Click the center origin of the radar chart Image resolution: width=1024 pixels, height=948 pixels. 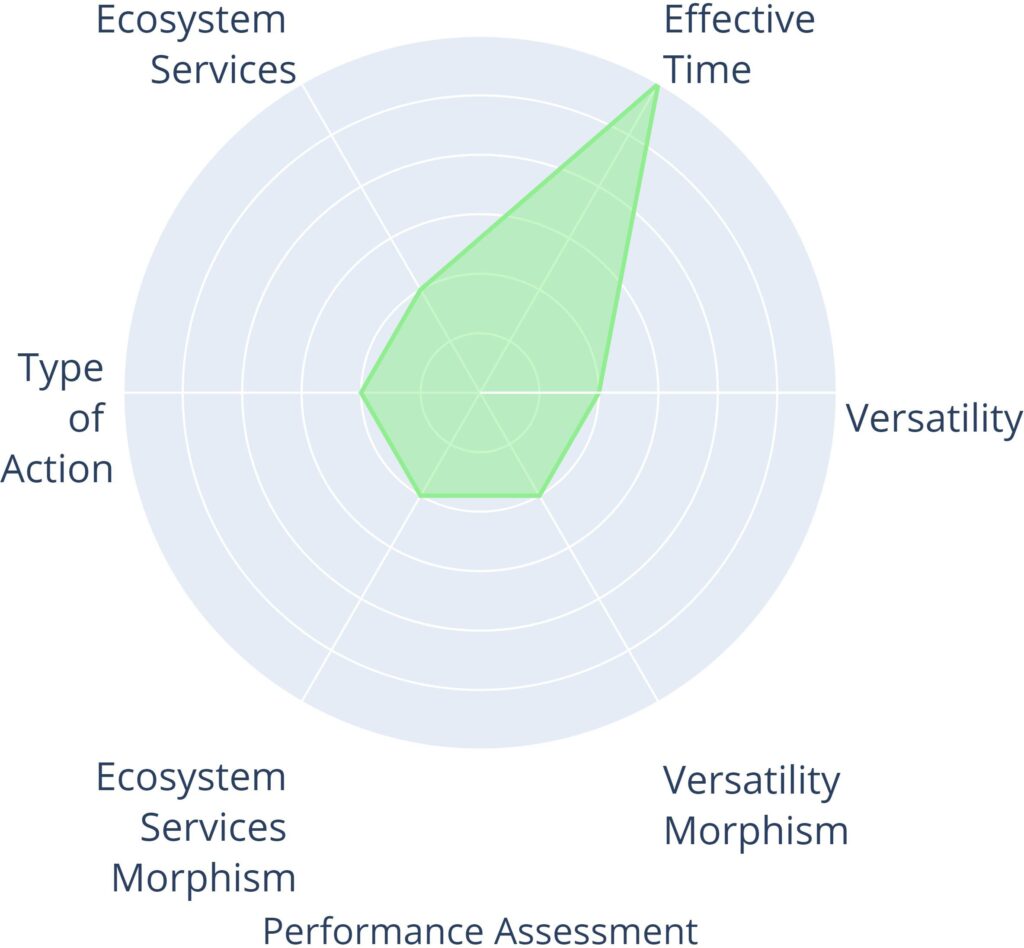pyautogui.click(x=480, y=392)
